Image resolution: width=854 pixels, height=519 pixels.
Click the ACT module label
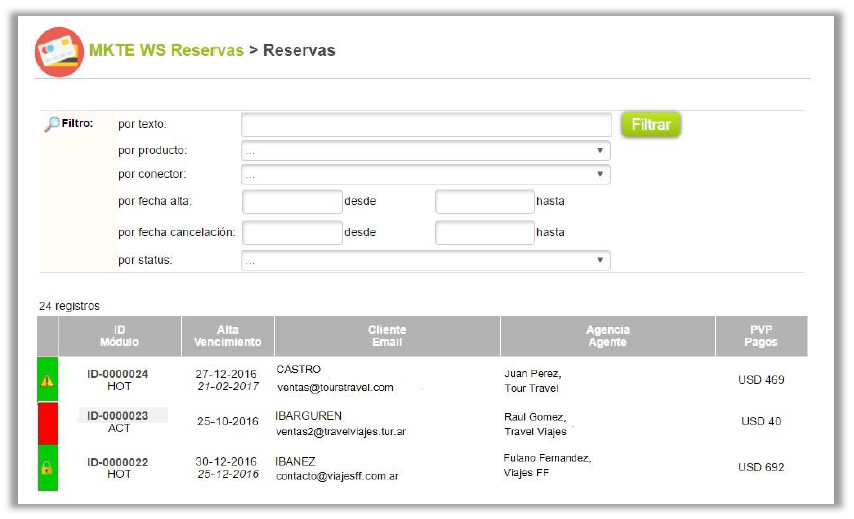click(119, 429)
